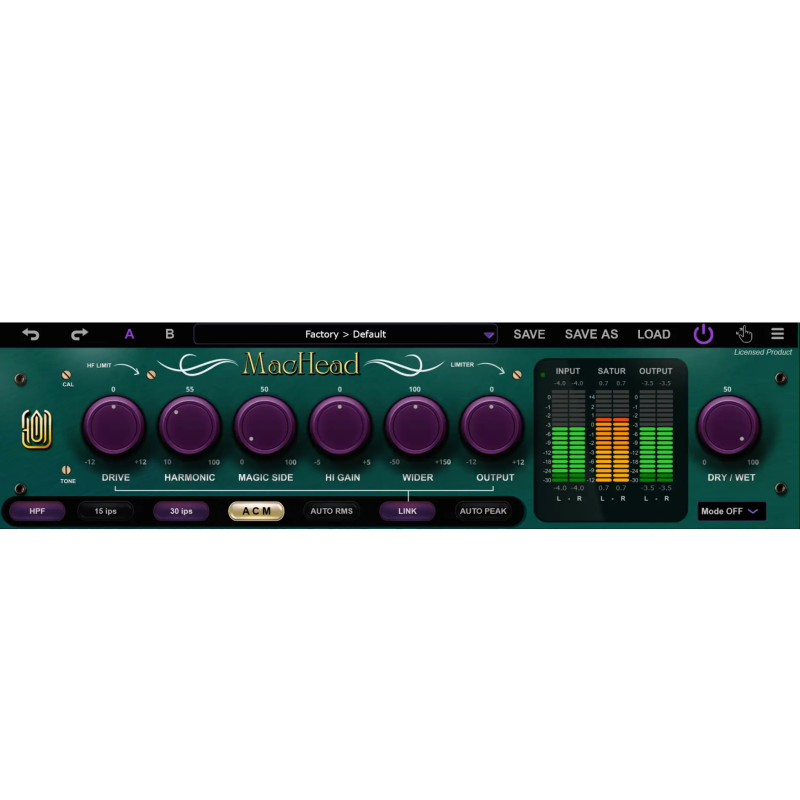Image resolution: width=800 pixels, height=800 pixels.
Task: Enable ACM mode
Action: 254,510
